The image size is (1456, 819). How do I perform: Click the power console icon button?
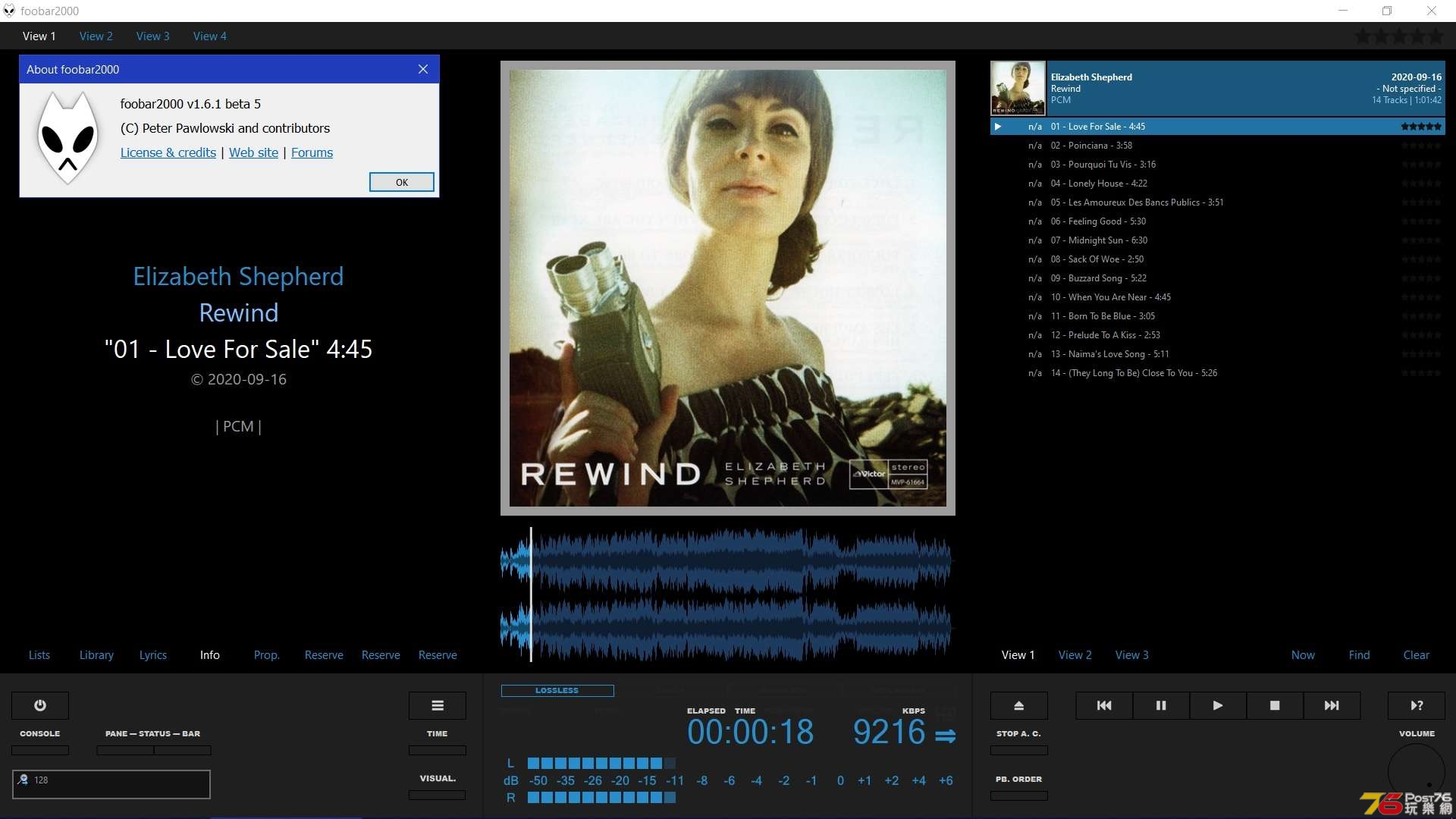(40, 705)
